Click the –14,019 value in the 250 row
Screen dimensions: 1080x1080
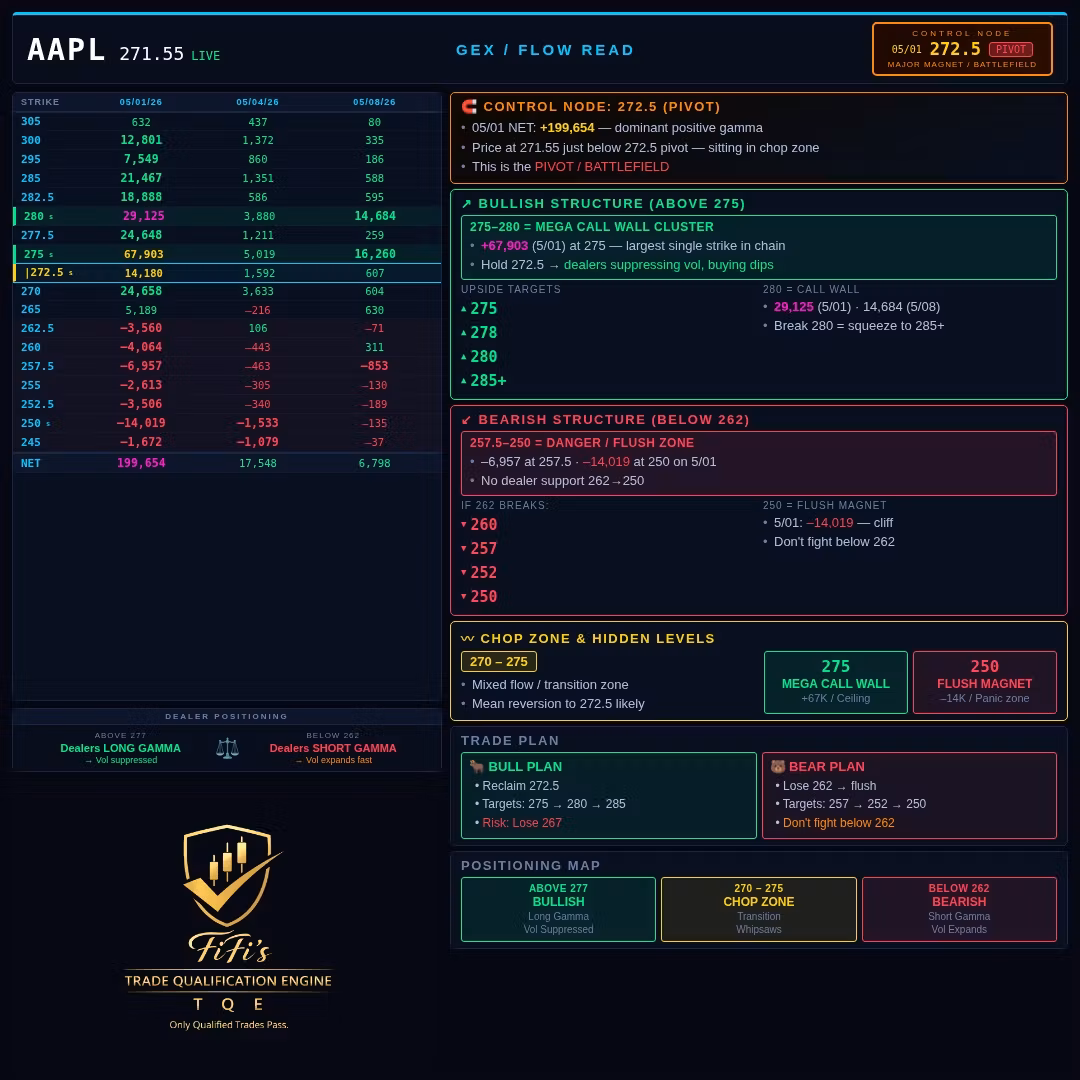point(141,422)
